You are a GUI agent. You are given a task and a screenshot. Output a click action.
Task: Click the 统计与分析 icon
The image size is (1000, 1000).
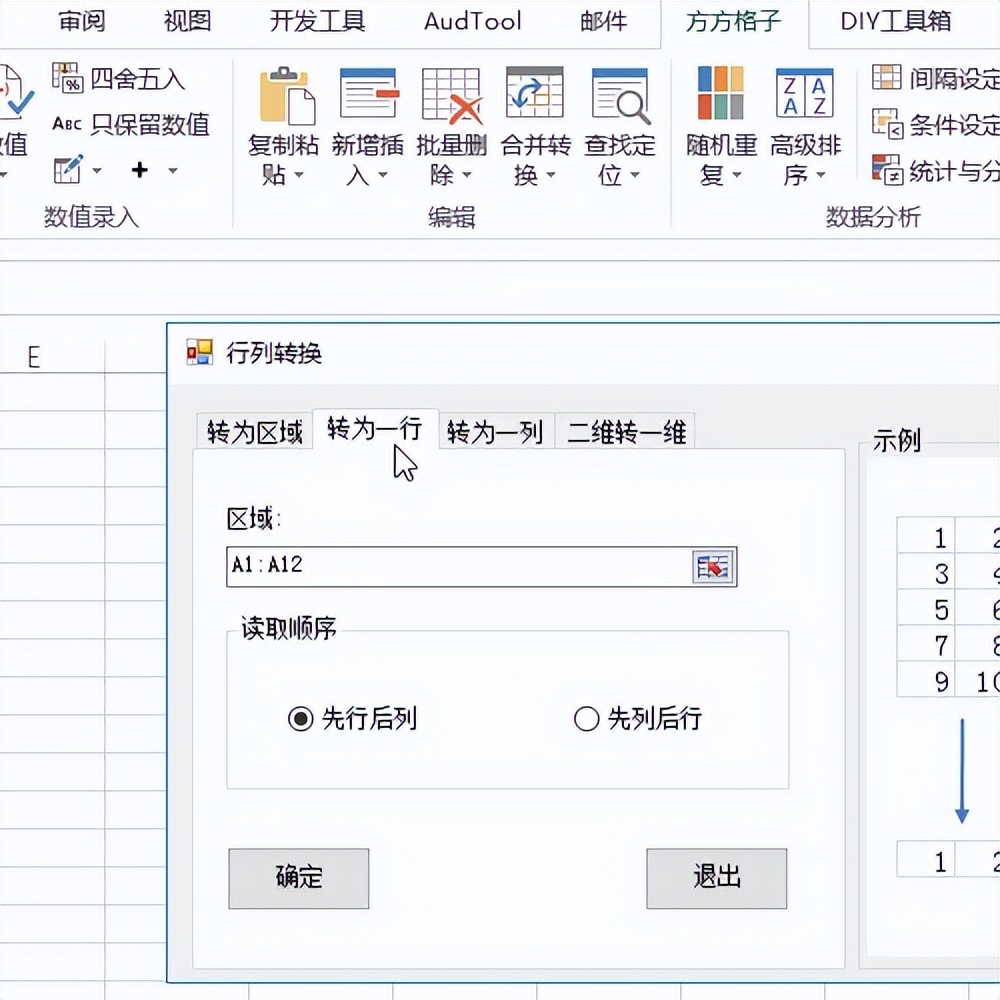[887, 170]
